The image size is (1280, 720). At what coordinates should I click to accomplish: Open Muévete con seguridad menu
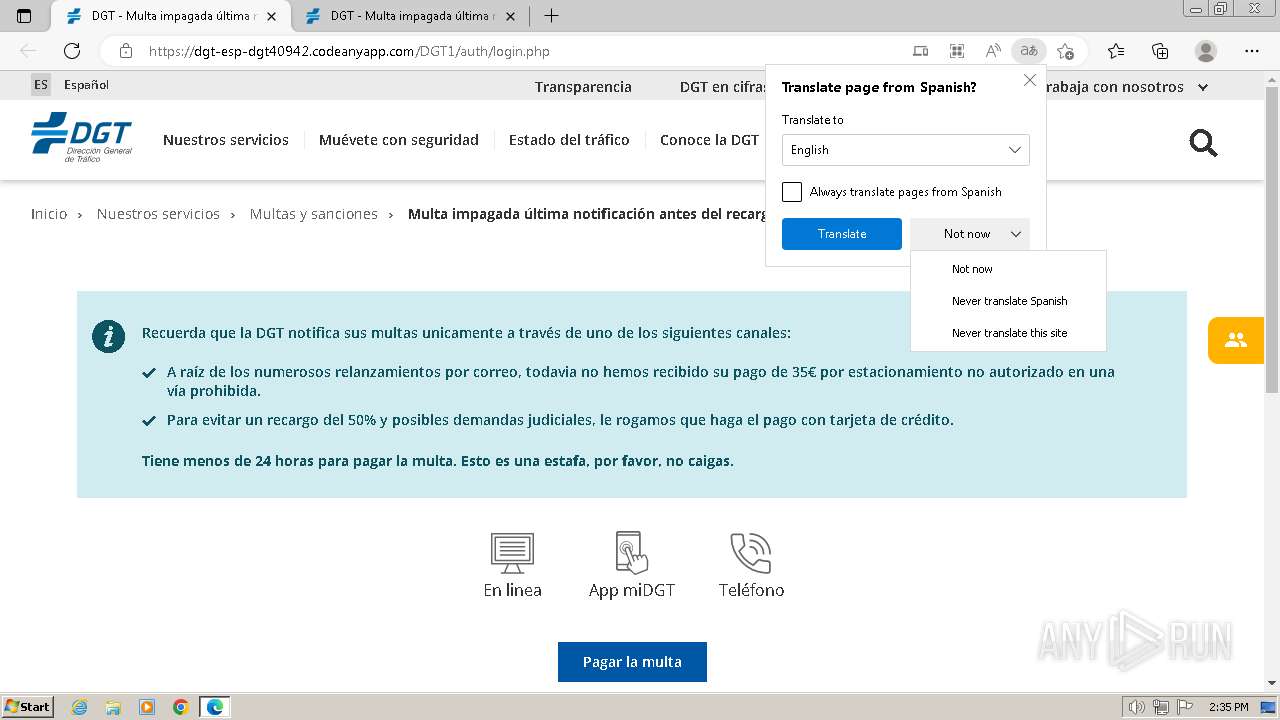pos(399,140)
